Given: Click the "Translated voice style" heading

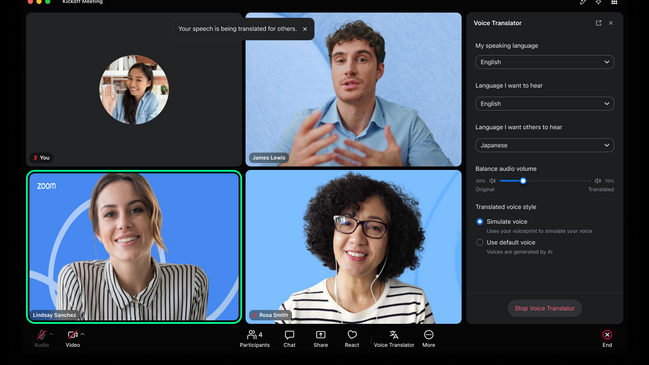Looking at the screenshot, I should point(506,207).
